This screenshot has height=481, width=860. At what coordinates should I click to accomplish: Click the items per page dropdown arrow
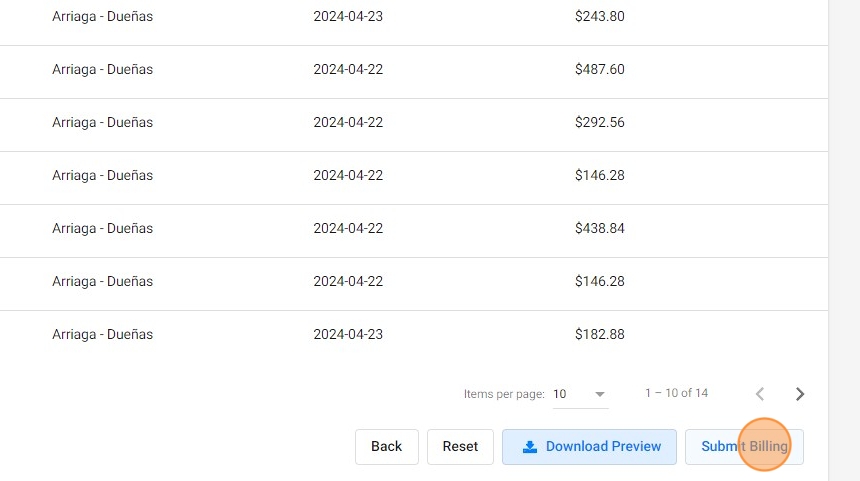600,394
